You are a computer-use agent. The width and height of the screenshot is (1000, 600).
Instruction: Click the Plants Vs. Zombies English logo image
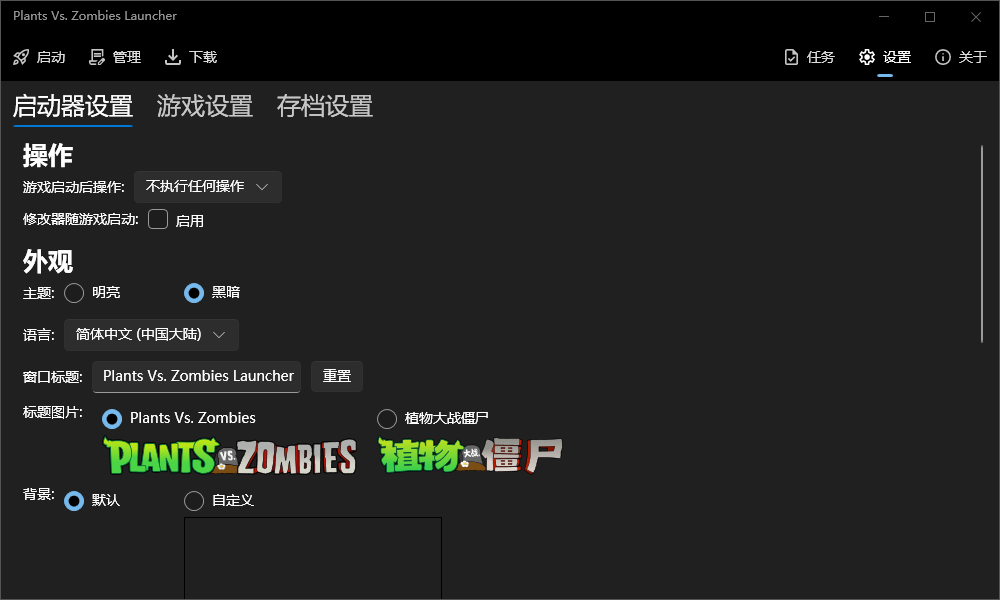coord(230,456)
